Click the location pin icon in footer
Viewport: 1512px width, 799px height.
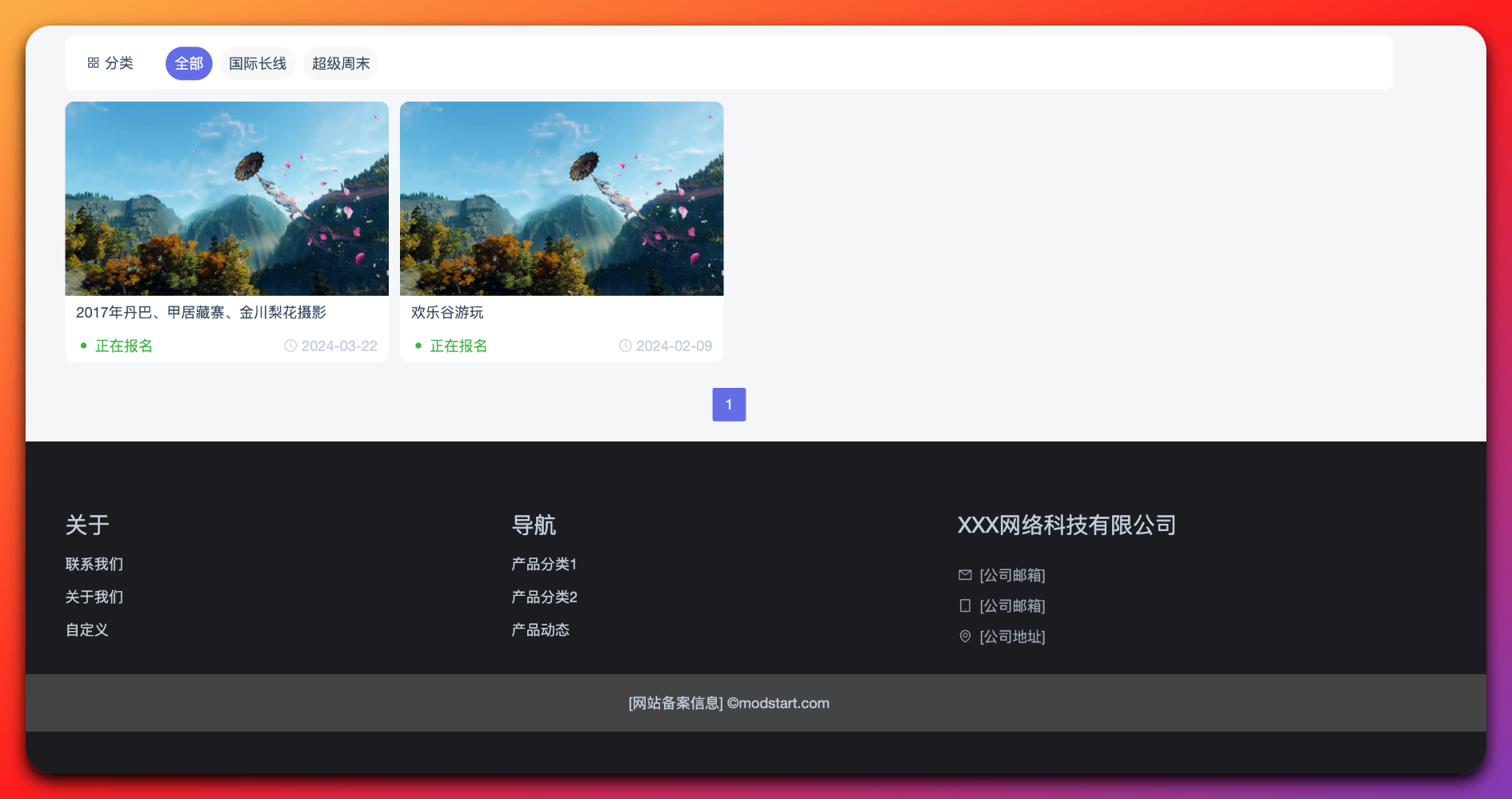click(x=965, y=637)
